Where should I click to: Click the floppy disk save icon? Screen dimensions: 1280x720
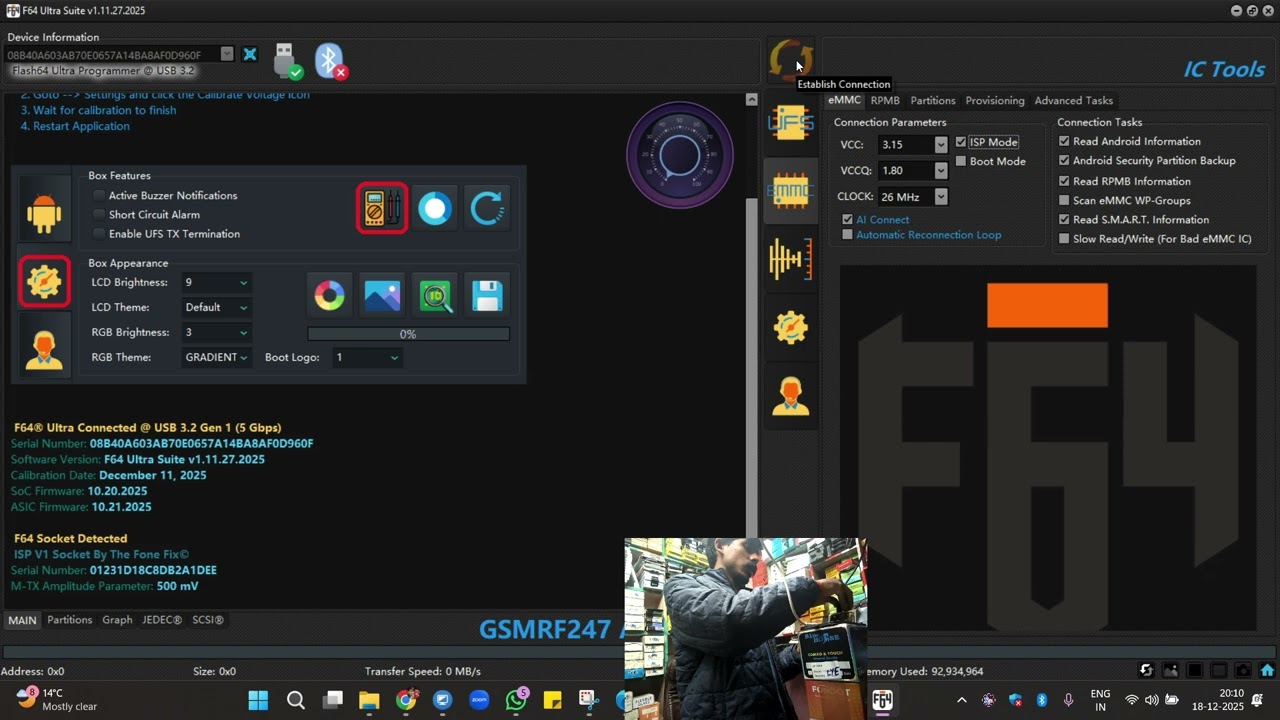coord(487,295)
